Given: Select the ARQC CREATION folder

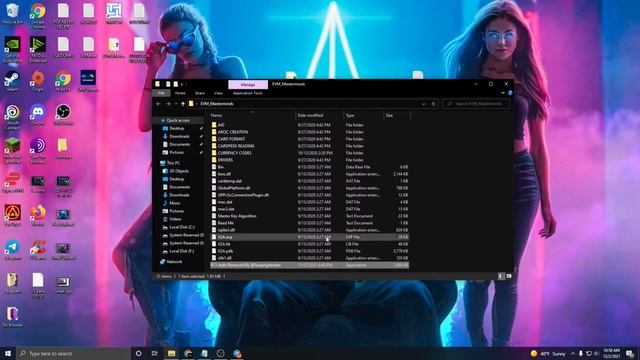Looking at the screenshot, I should point(233,132).
